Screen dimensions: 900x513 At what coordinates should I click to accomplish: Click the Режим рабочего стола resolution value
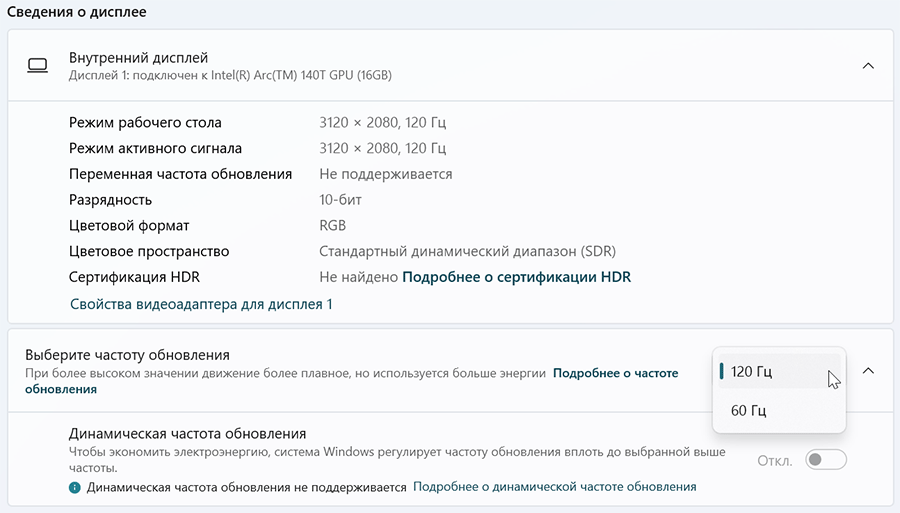pos(382,123)
